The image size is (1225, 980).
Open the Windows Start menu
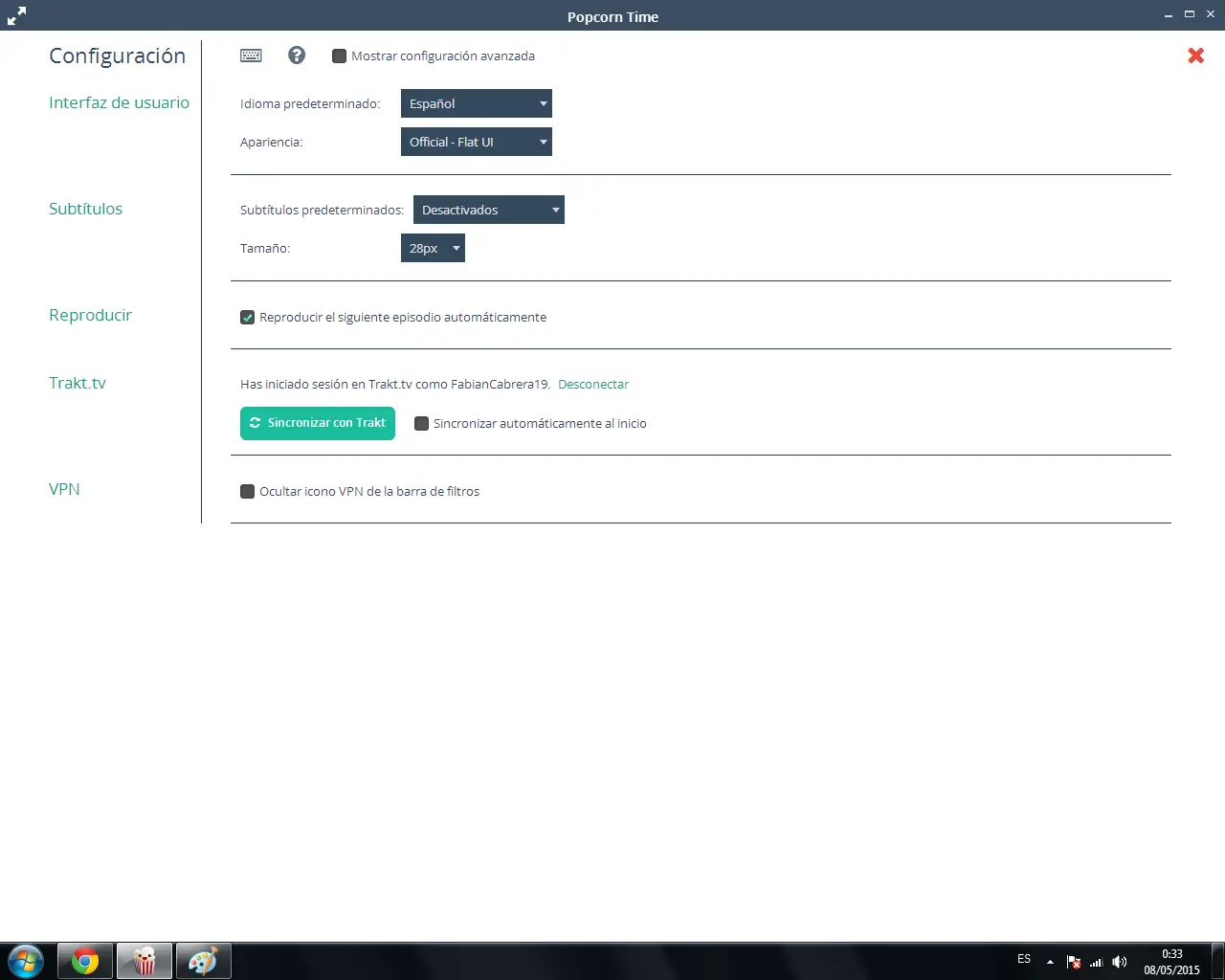pos(26,961)
